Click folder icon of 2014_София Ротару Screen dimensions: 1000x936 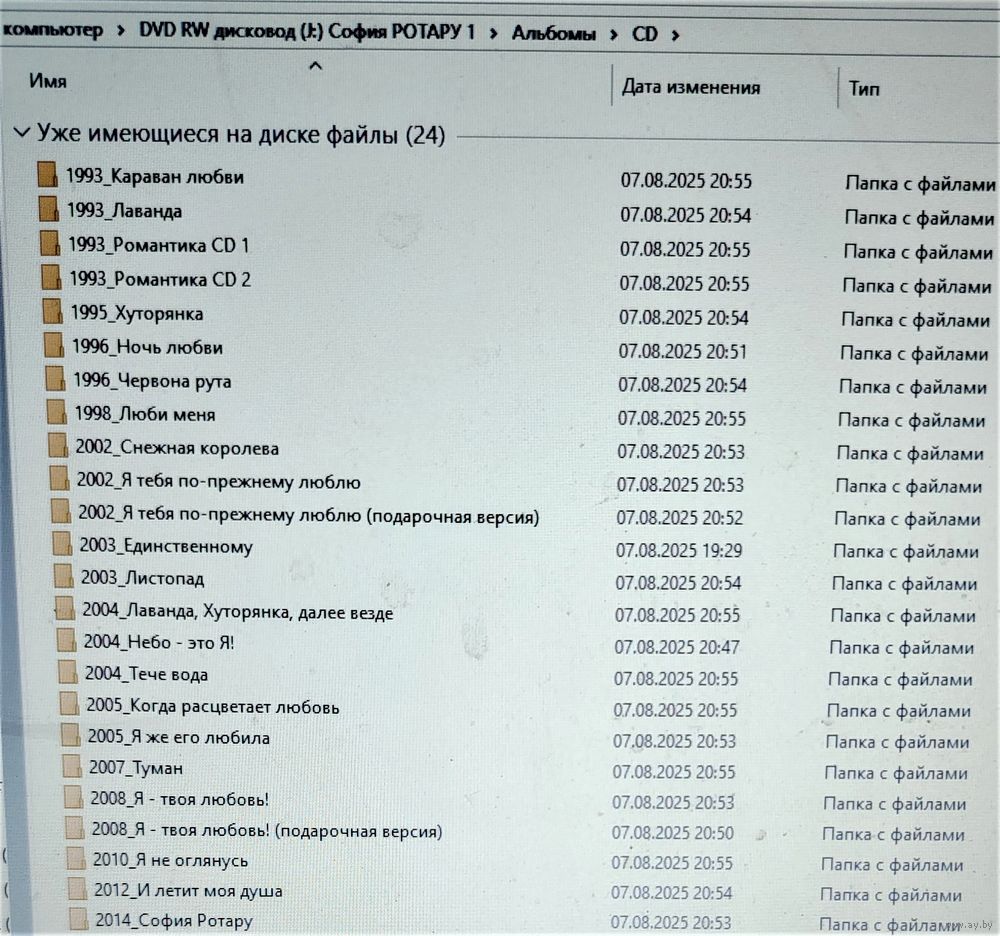click(x=78, y=919)
